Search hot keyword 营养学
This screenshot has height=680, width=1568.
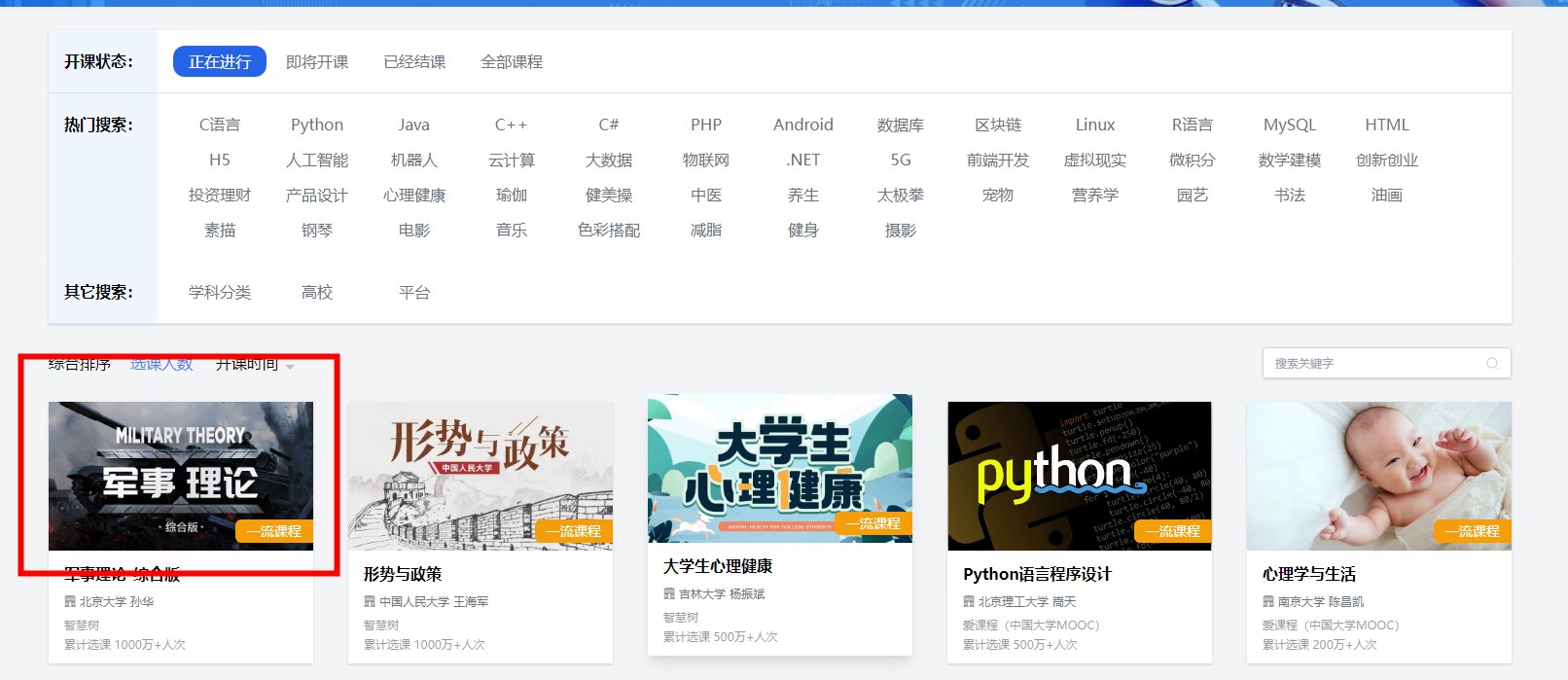pyautogui.click(x=1095, y=195)
